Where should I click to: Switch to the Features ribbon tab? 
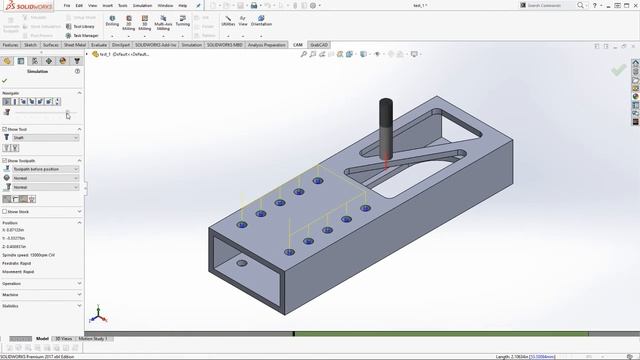click(10, 45)
